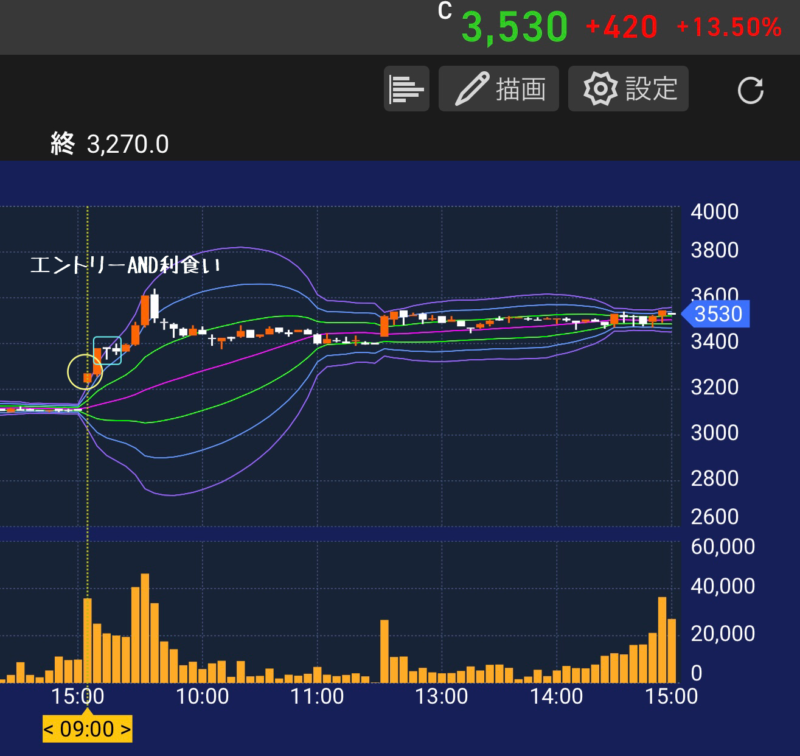Click the +420 price change value

click(x=621, y=27)
